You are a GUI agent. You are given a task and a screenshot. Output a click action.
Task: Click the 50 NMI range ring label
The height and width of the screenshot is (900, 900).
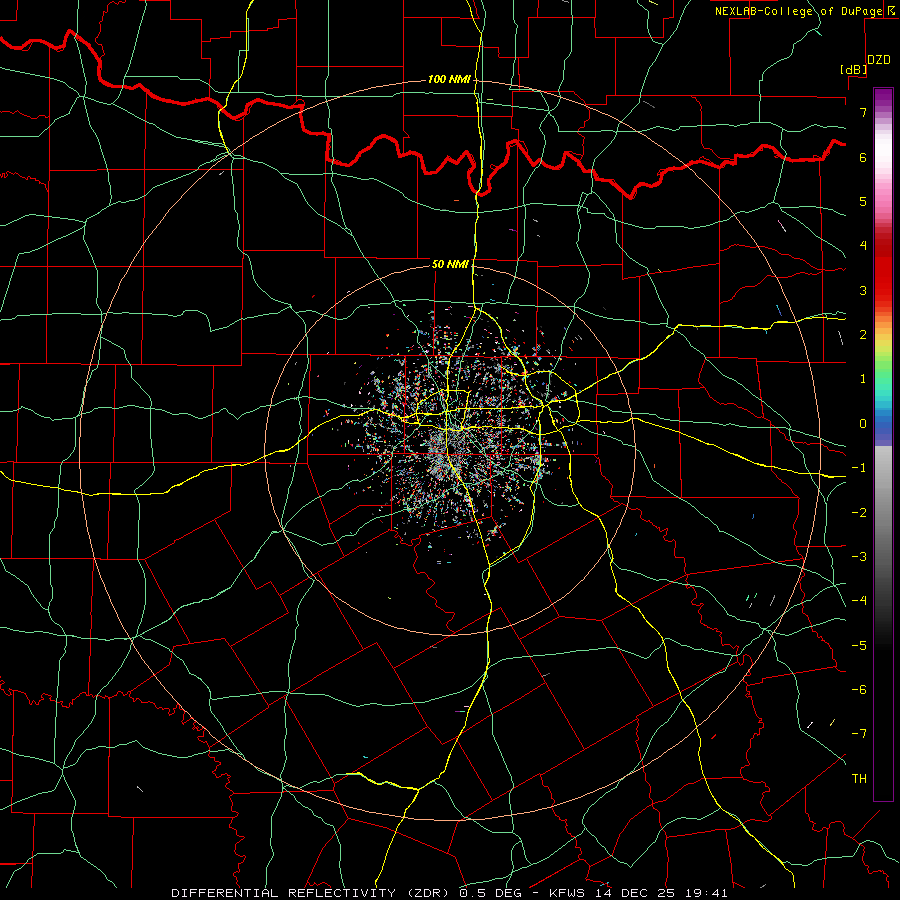click(x=450, y=264)
